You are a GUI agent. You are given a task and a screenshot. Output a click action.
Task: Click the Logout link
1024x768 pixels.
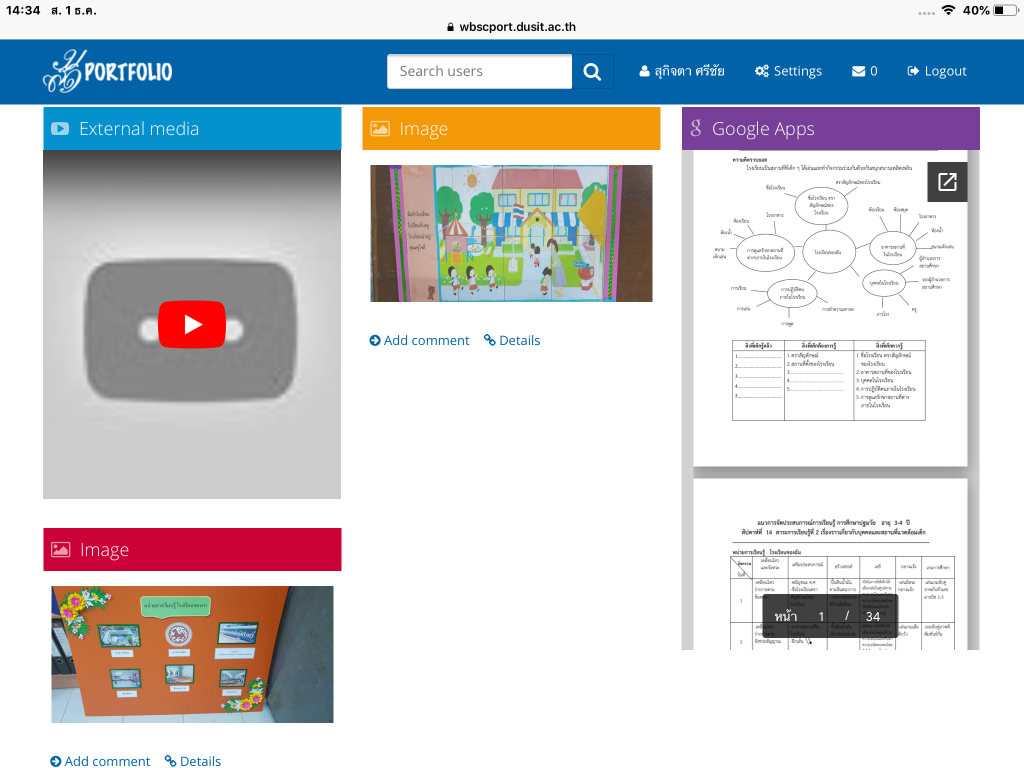(x=936, y=71)
